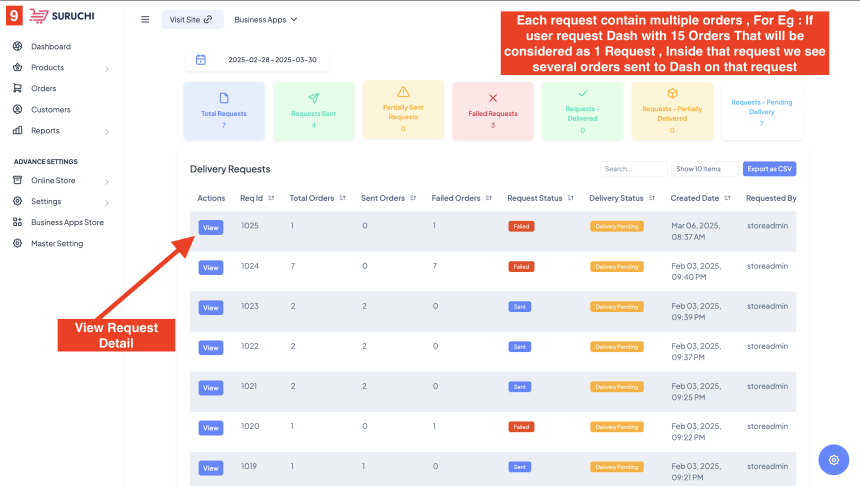
Task: Click the hamburger menu icon in header
Action: pyautogui.click(x=145, y=19)
